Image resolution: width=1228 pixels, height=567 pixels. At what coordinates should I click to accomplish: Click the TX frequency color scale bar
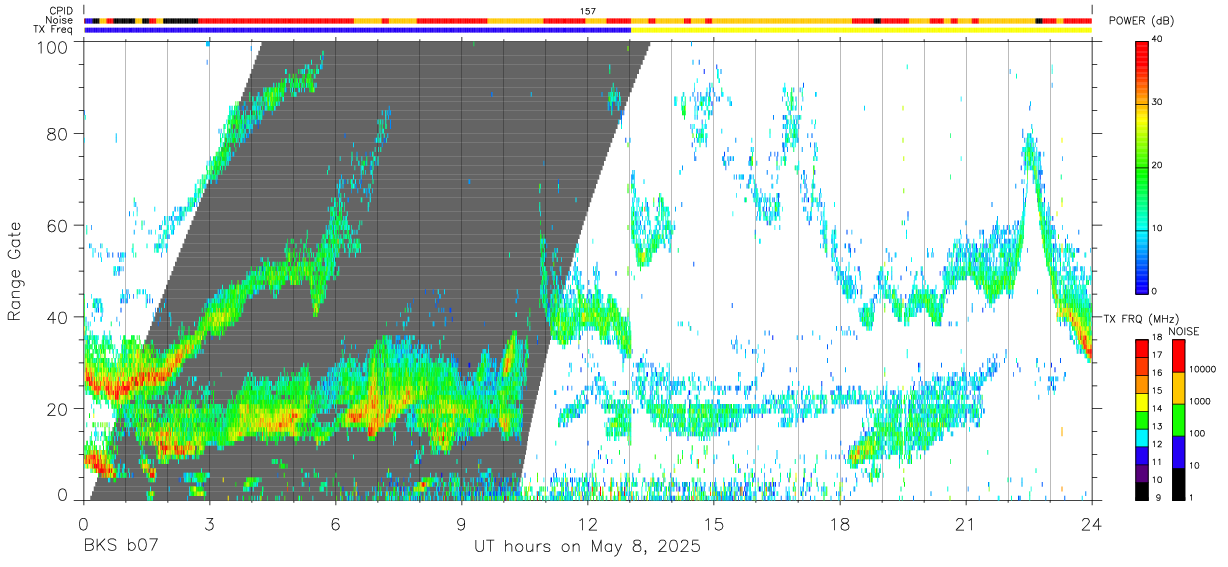(x=1142, y=420)
